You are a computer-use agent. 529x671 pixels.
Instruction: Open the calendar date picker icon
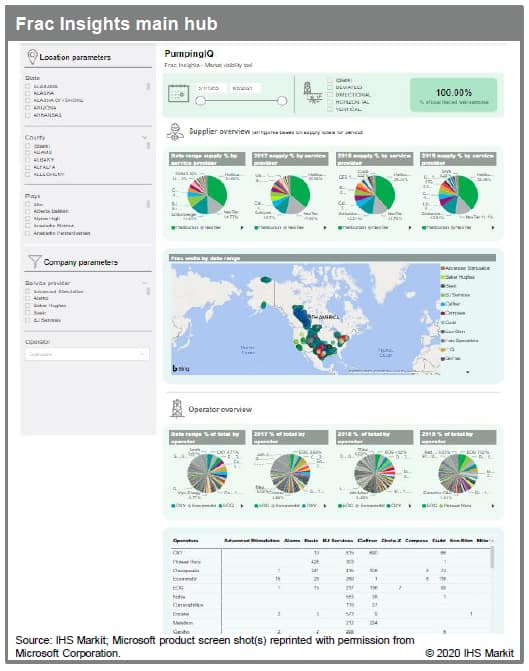coord(178,93)
